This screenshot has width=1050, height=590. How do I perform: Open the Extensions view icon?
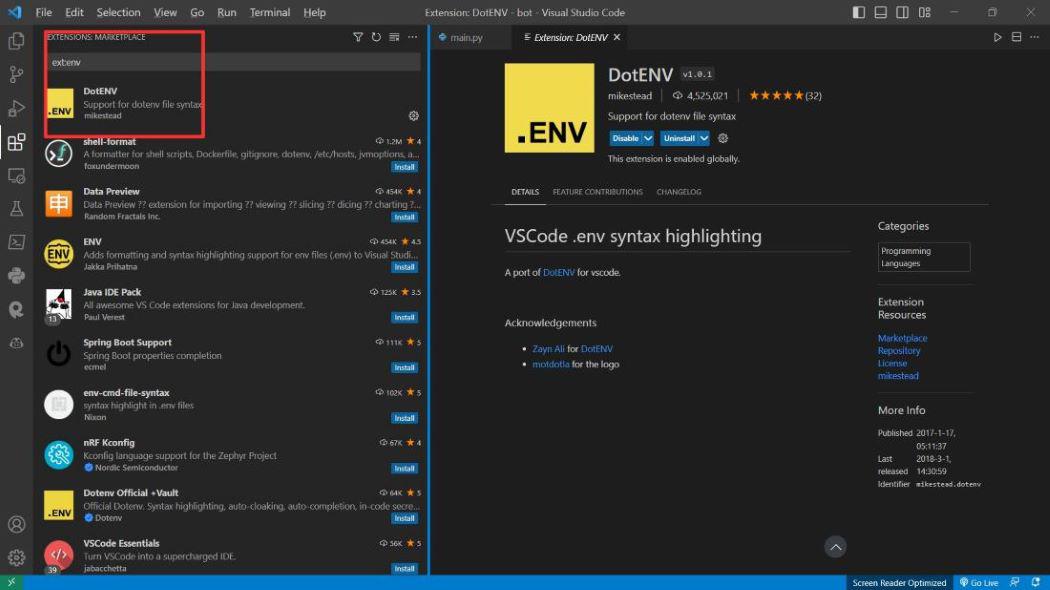16,142
